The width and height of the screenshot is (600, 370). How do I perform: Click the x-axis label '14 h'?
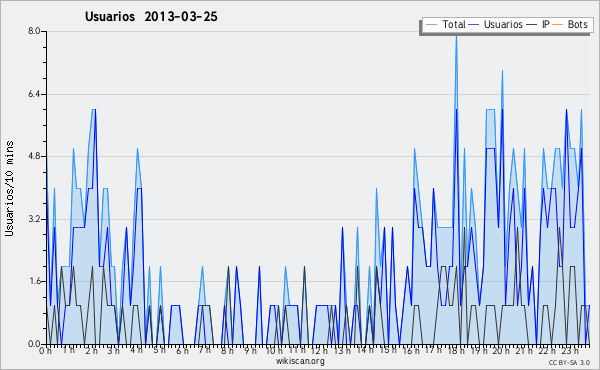(365, 350)
